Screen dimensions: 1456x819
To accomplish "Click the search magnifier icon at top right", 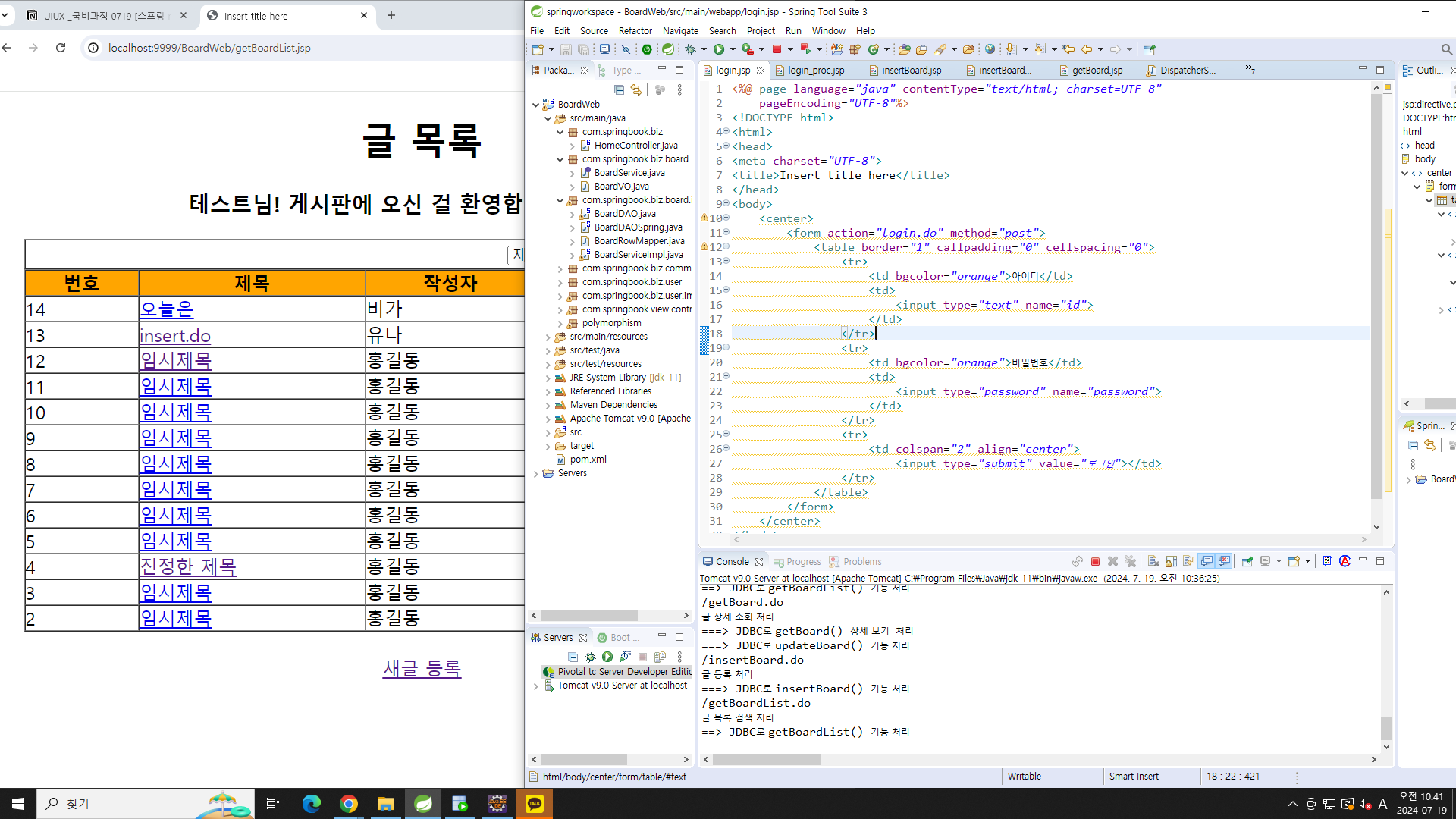I will click(x=1446, y=49).
